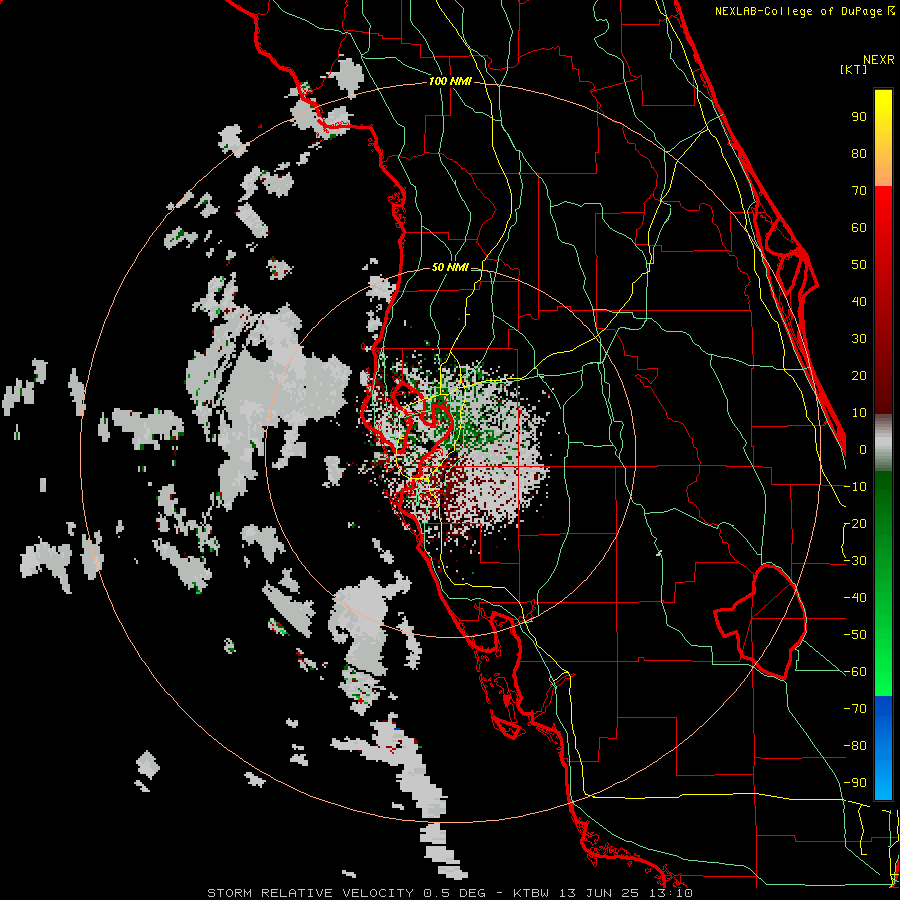
Task: Click the -70 knot scale label
Action: 855,709
